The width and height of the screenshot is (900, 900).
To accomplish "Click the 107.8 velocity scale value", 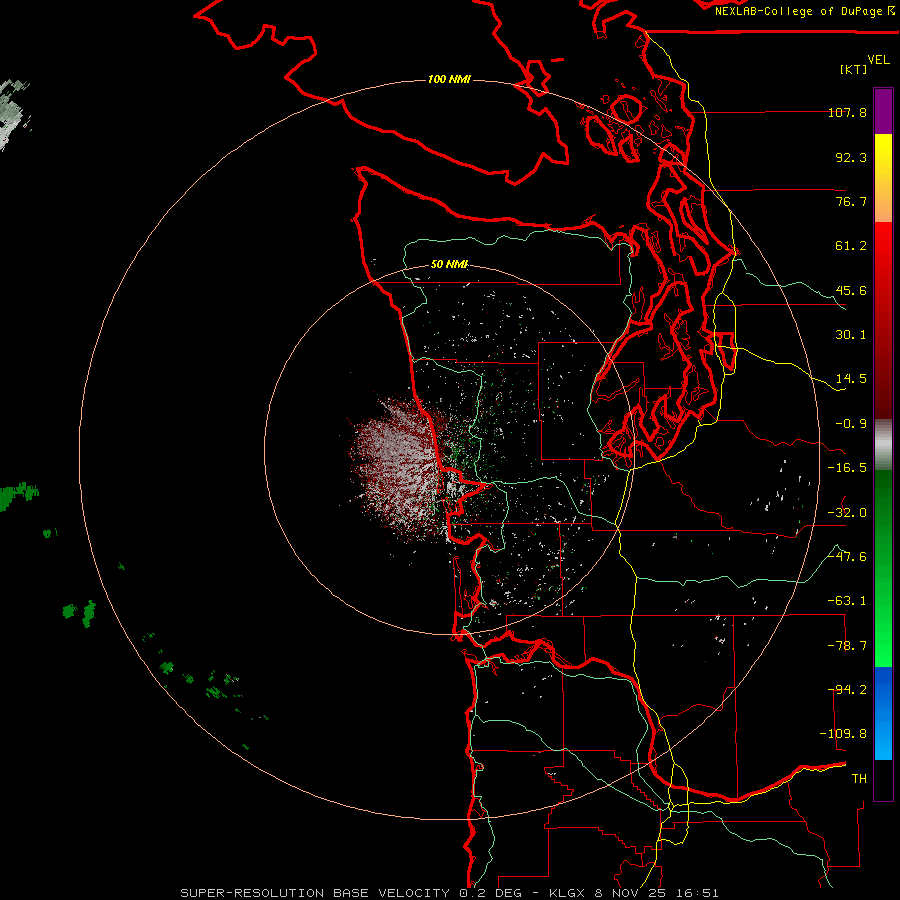I will pos(847,112).
